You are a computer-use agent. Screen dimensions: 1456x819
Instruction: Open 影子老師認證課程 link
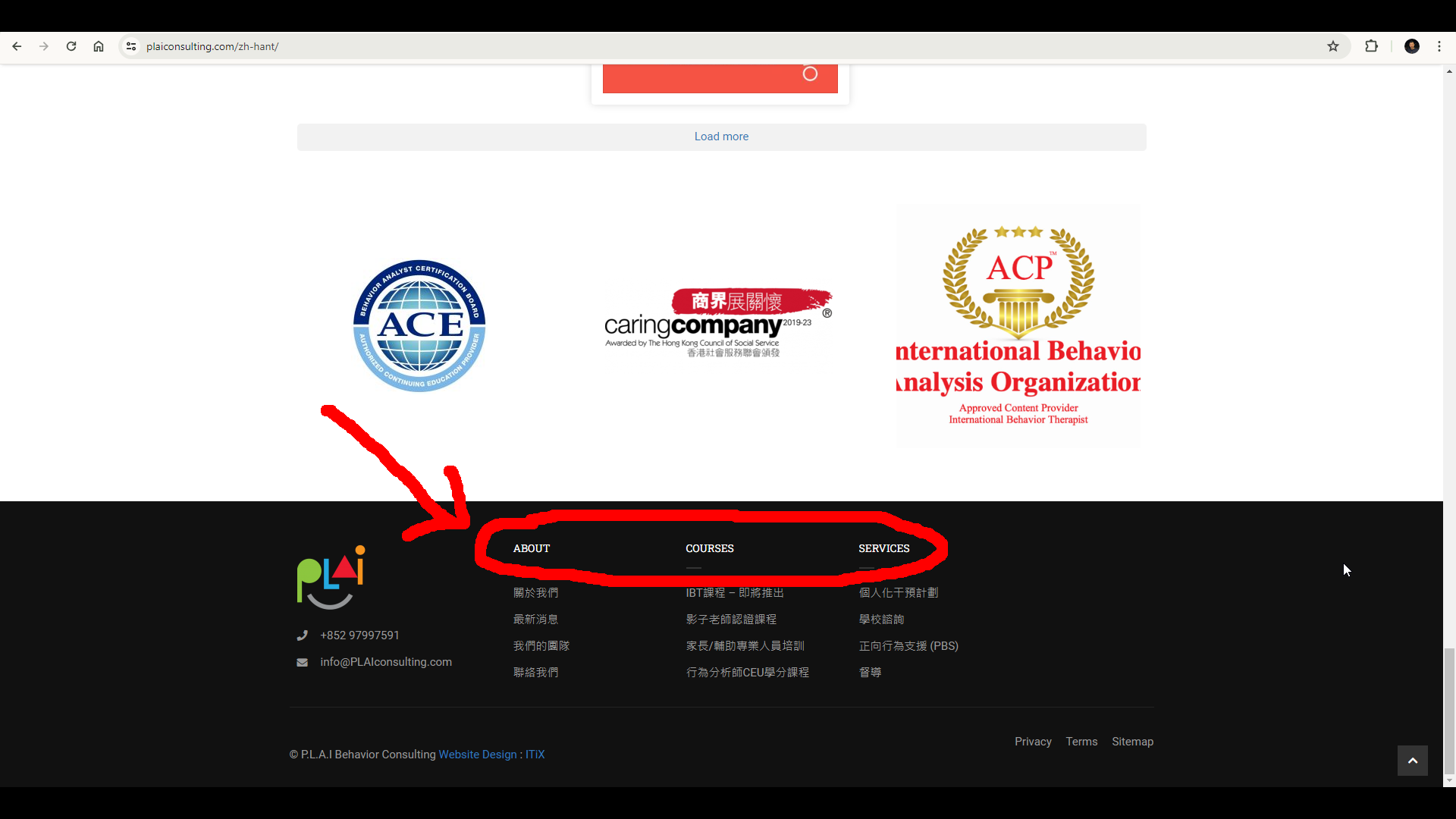[x=731, y=620]
